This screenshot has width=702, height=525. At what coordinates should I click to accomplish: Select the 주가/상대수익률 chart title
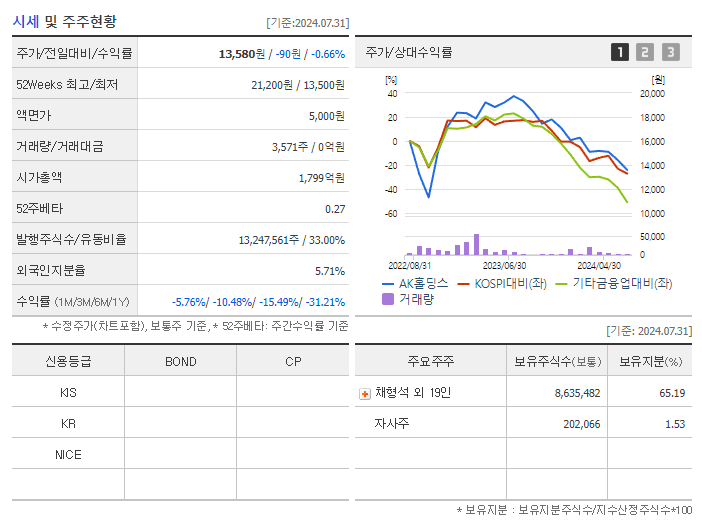[409, 52]
